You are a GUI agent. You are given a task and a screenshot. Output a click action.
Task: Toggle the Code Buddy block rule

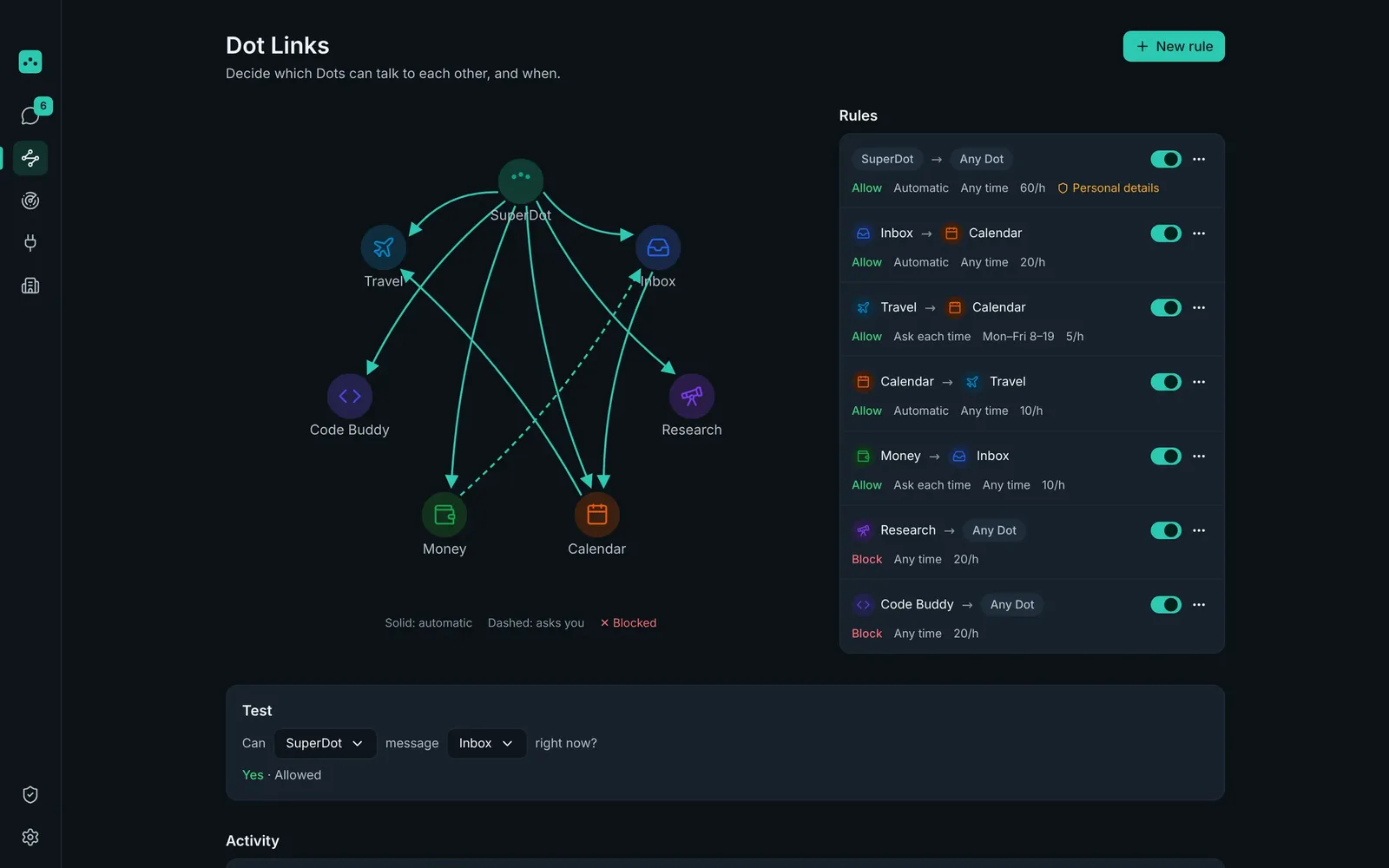(x=1166, y=604)
